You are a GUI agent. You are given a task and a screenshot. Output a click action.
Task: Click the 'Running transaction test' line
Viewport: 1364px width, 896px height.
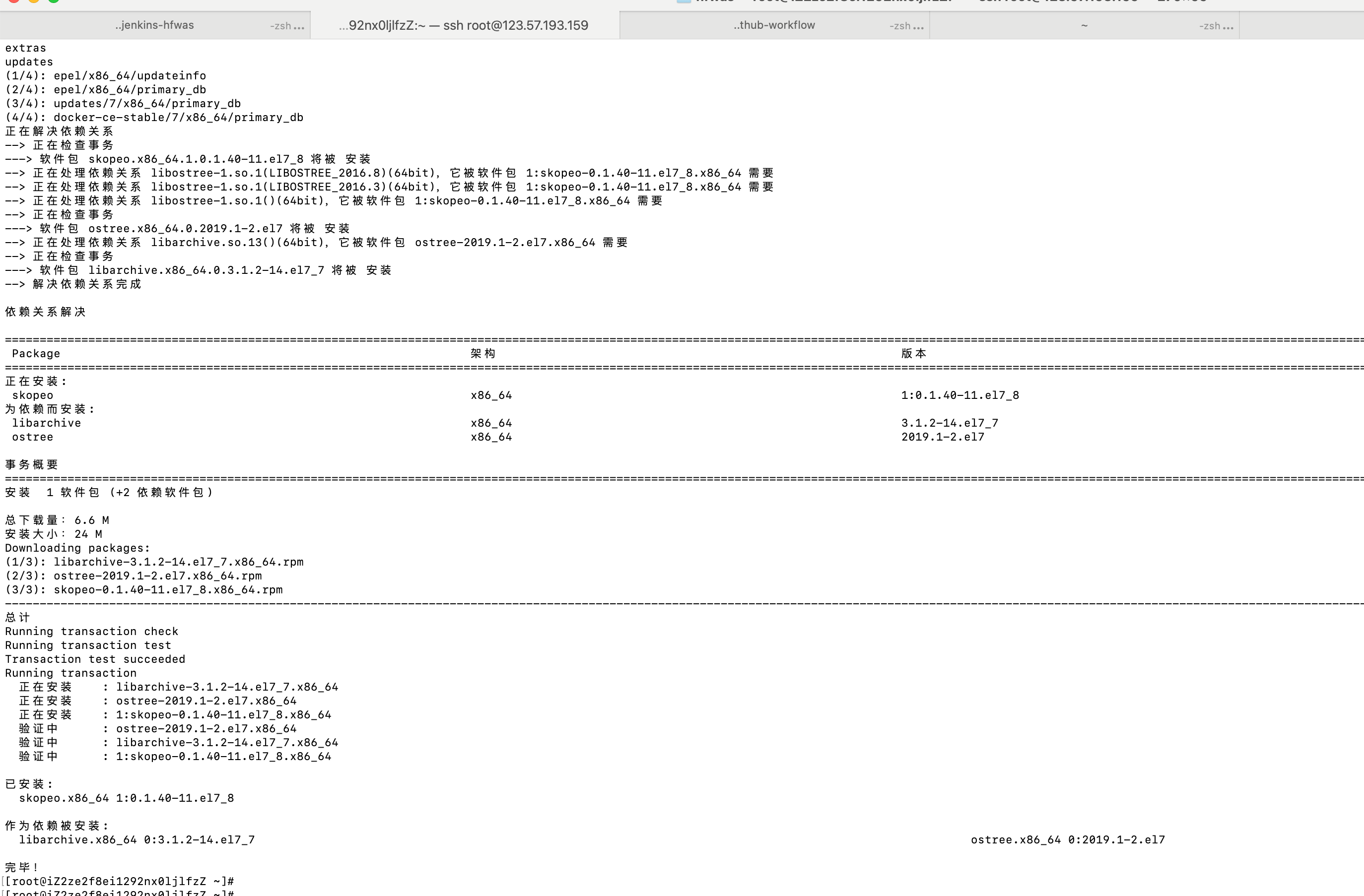(x=88, y=645)
